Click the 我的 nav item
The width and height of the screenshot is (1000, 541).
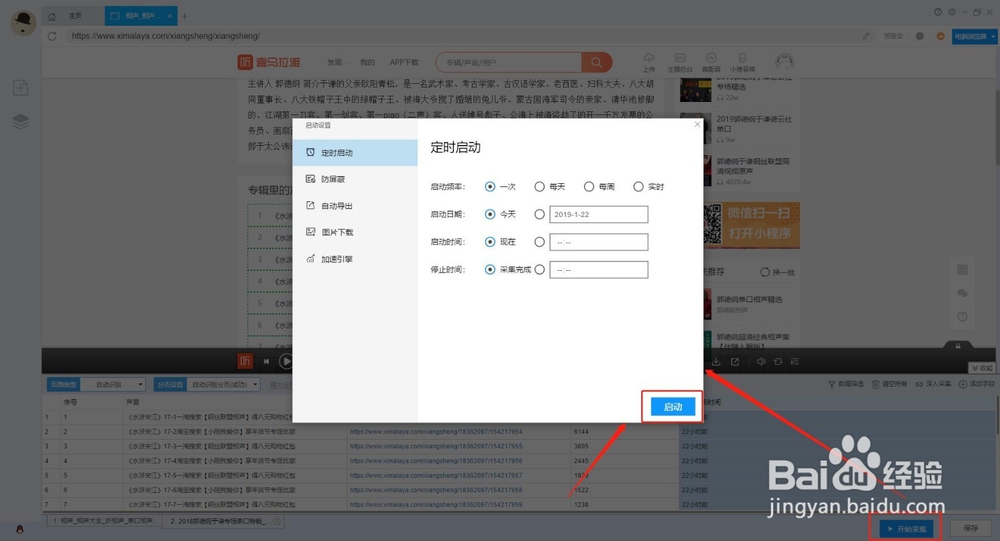click(x=367, y=63)
